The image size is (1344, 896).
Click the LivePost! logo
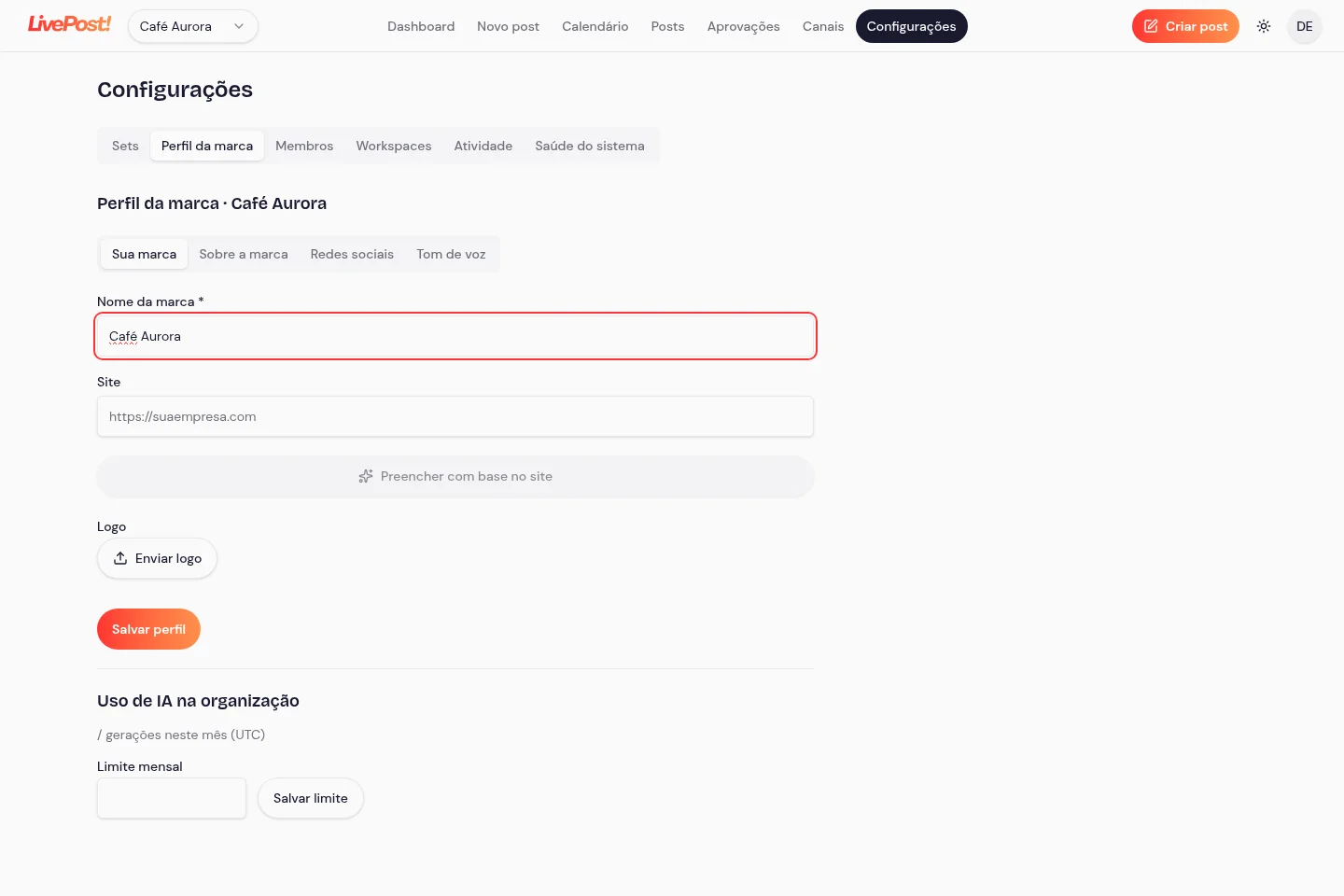69,24
